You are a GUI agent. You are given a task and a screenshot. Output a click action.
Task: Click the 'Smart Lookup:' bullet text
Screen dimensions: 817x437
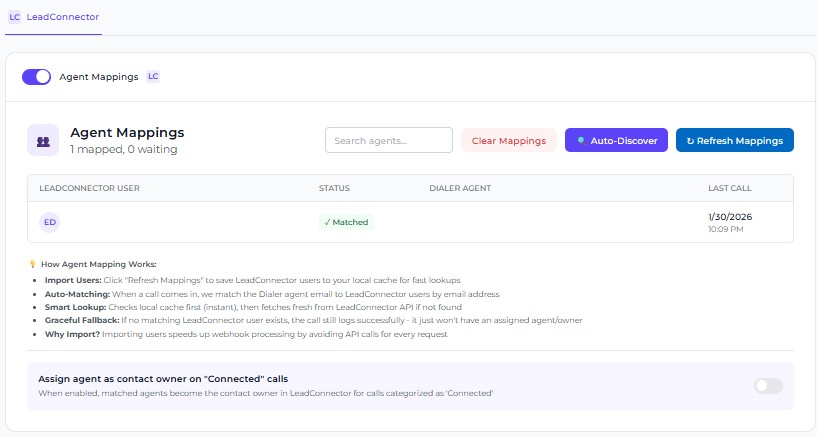click(x=76, y=307)
